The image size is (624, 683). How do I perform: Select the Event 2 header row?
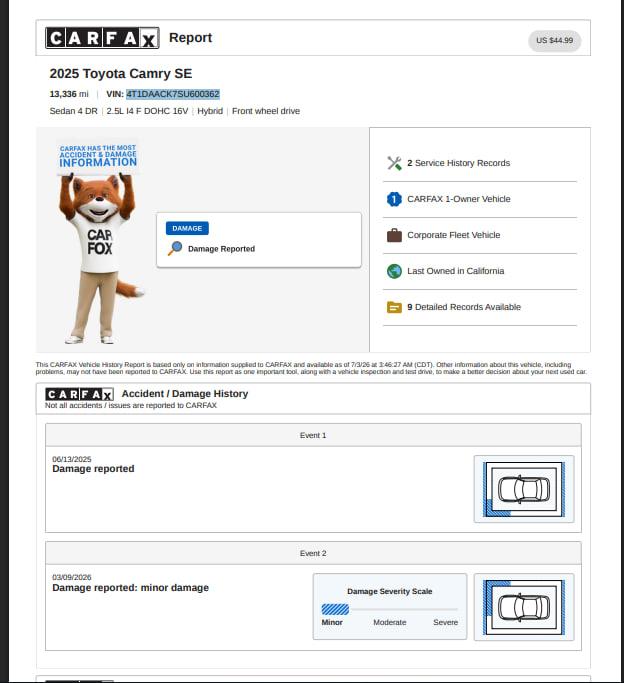[313, 553]
